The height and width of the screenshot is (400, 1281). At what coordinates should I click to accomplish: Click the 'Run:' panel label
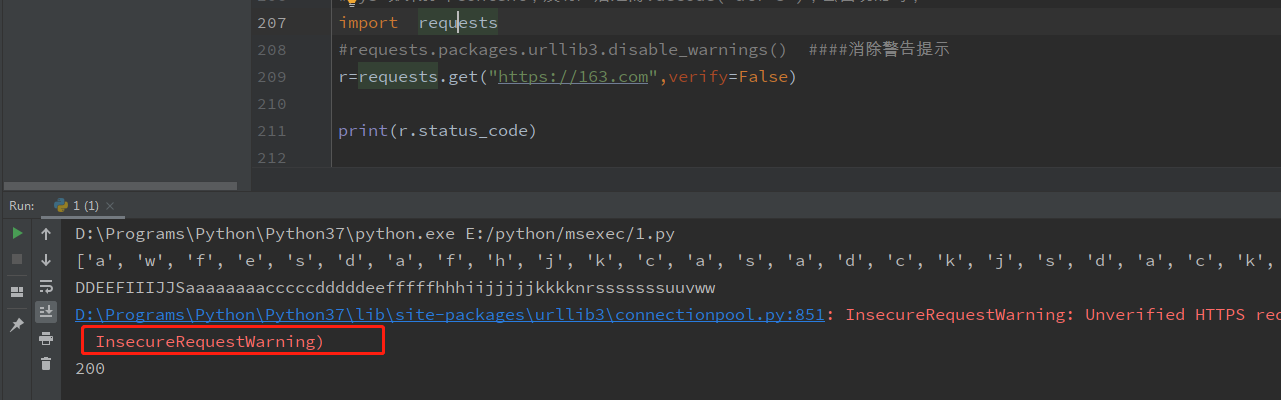tap(22, 205)
